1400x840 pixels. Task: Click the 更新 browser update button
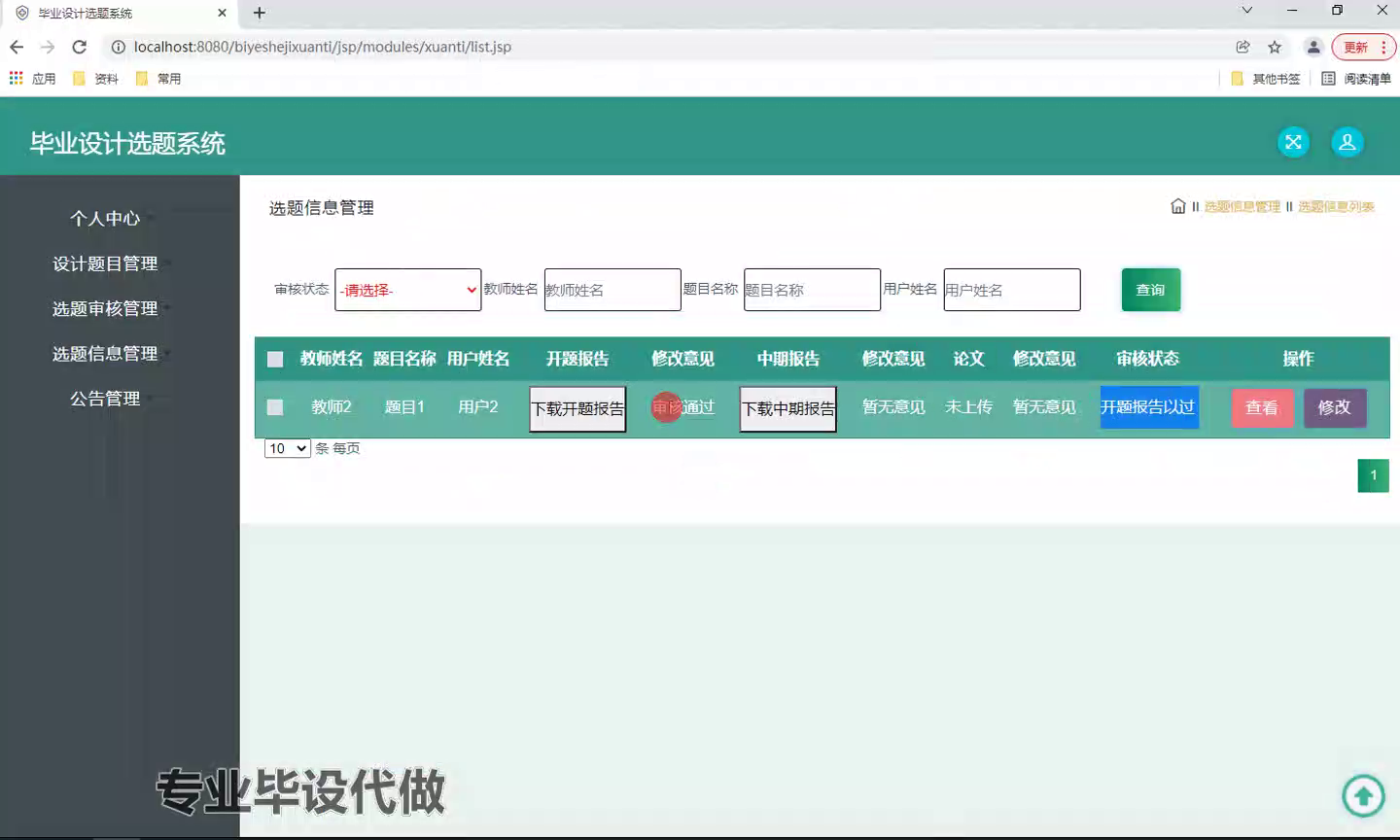pos(1363,47)
